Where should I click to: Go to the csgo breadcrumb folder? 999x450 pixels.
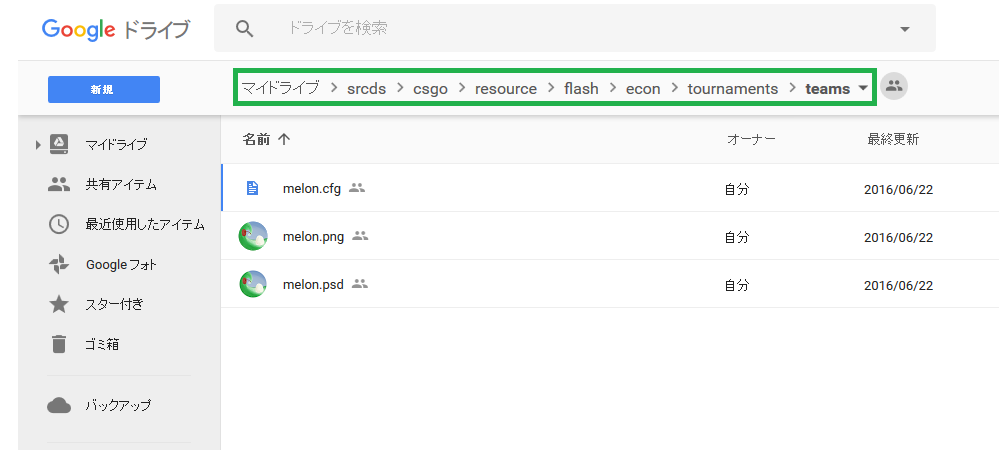coord(430,88)
